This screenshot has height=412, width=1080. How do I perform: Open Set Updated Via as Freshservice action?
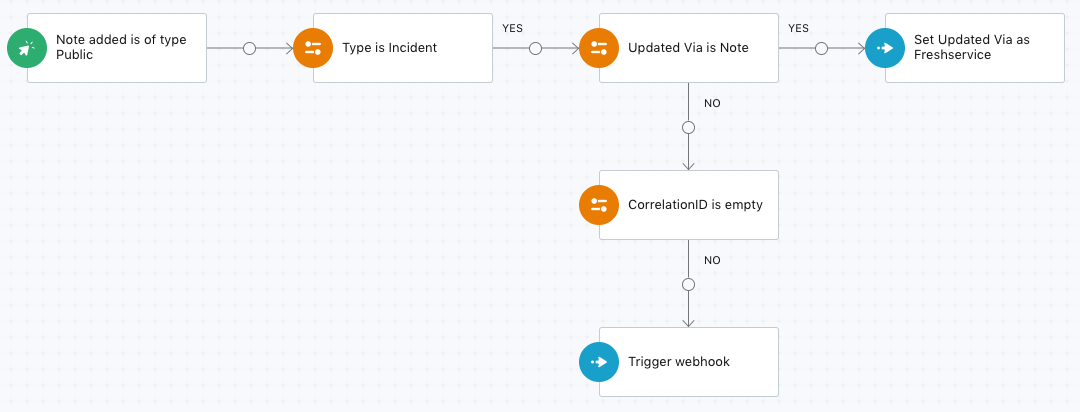click(975, 48)
